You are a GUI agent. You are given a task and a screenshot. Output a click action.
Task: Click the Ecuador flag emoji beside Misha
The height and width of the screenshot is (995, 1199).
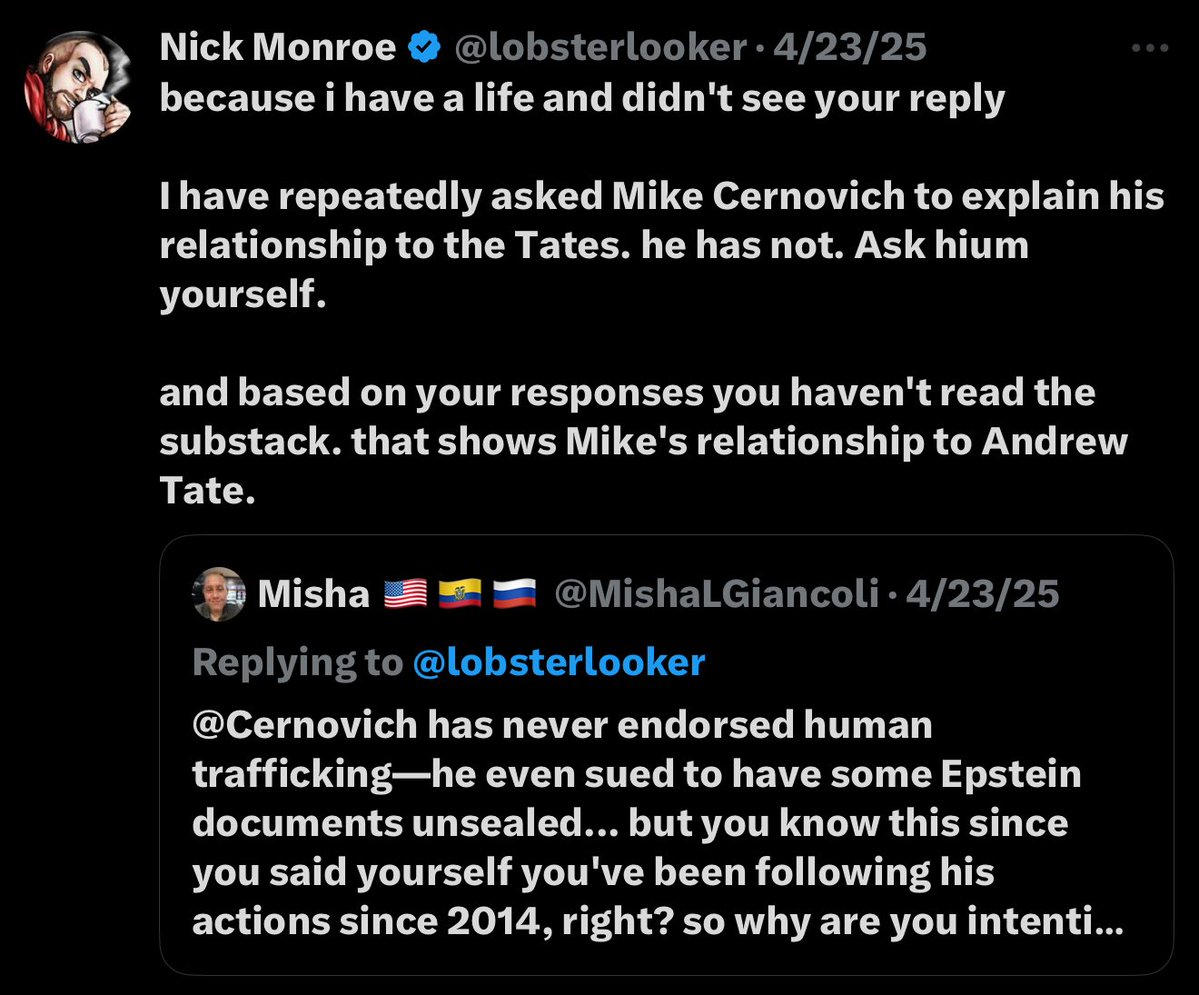(x=460, y=595)
